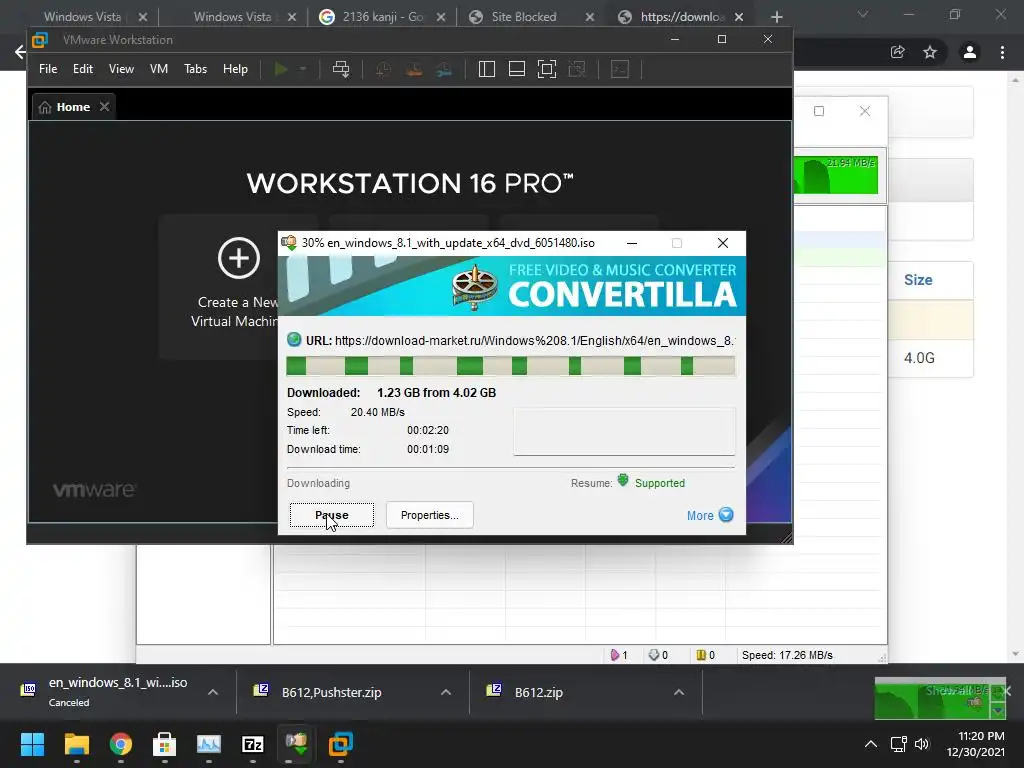Toggle the thumbnail bar icon in VMware
1024x768 pixels.
517,69
